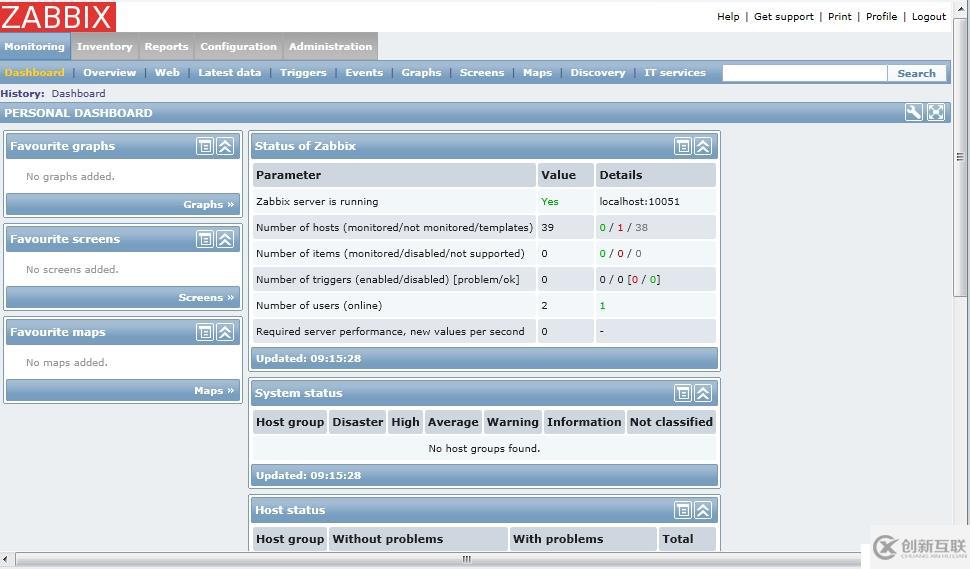970x569 pixels.
Task: Click the Maps » link in Favourite maps
Action: click(214, 390)
